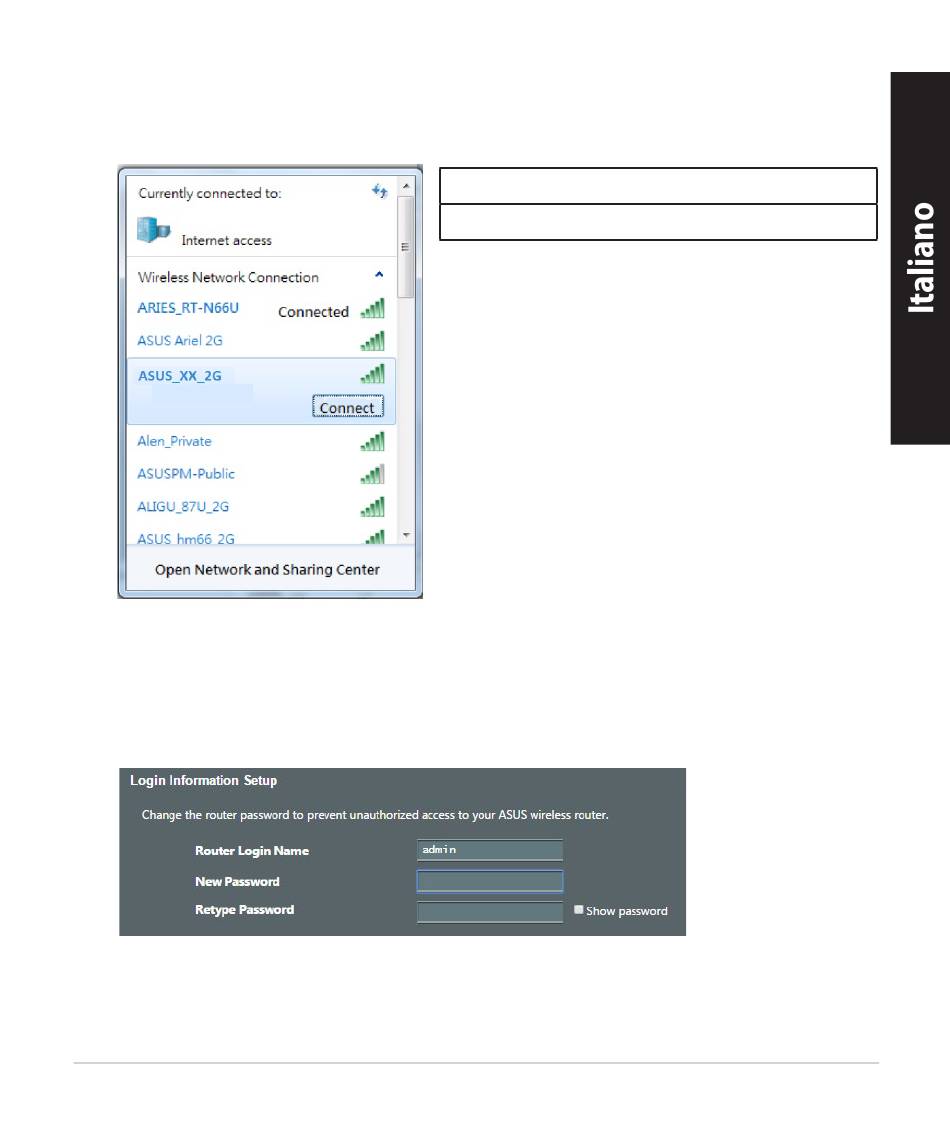The height and width of the screenshot is (1135, 950).
Task: Select the ASUS_hm66_2G network
Action: [186, 539]
